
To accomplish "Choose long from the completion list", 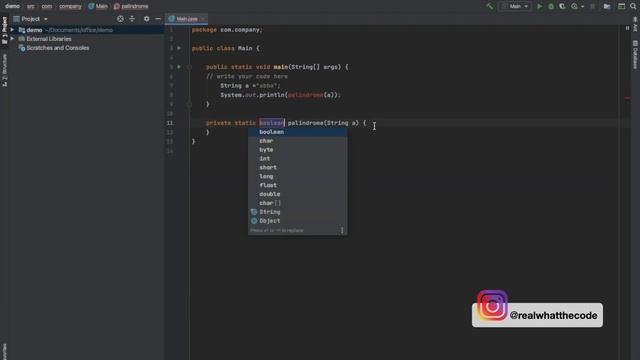I will tap(298, 176).
